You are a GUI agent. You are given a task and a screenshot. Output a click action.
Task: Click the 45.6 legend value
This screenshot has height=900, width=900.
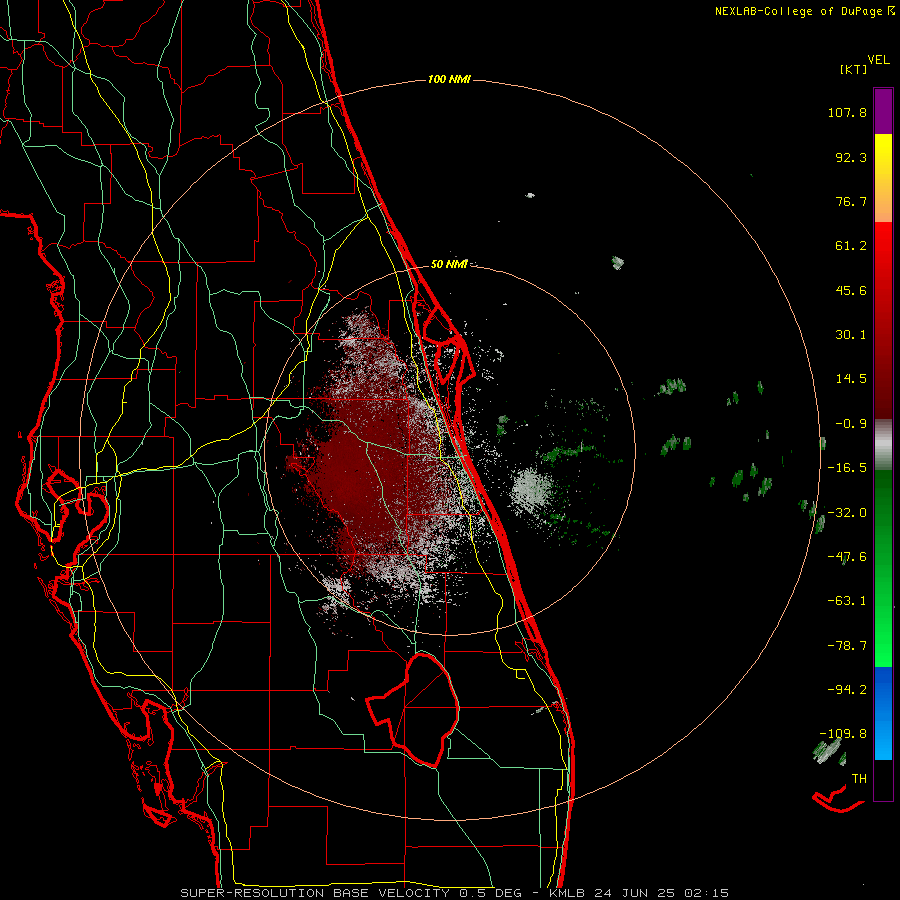(x=851, y=290)
